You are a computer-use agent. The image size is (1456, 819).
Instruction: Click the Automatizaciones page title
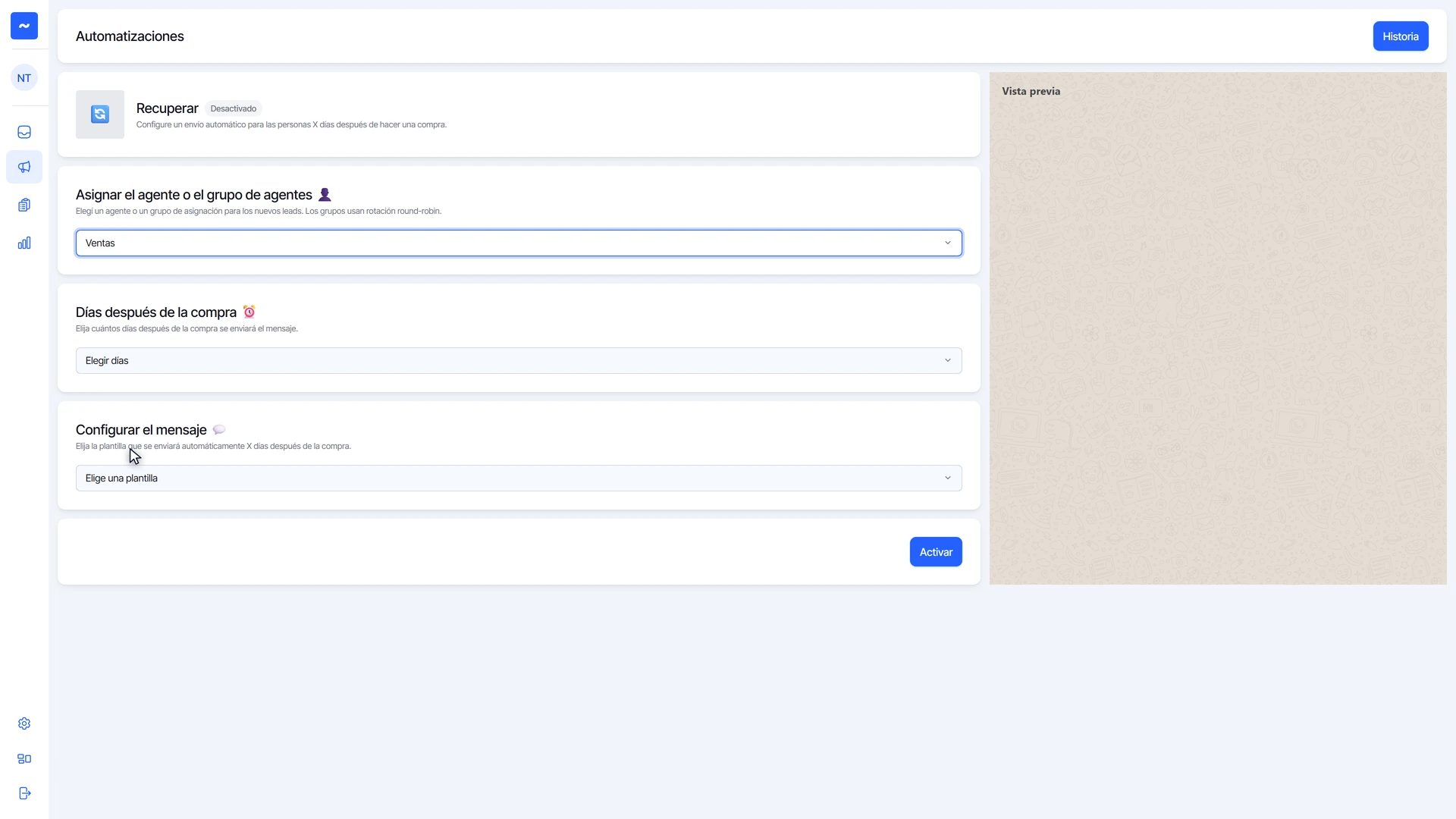tap(130, 36)
